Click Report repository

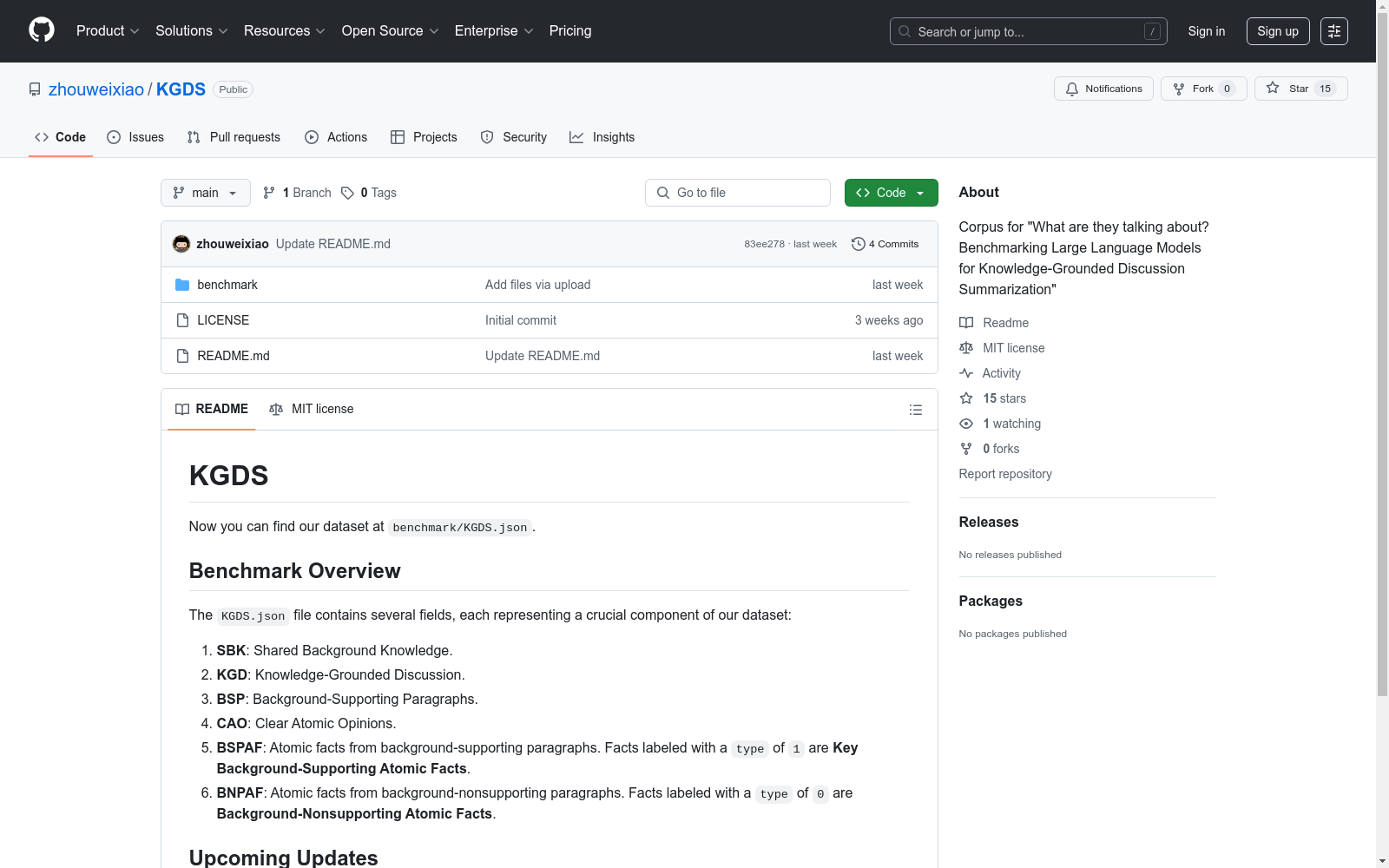coord(1005,474)
